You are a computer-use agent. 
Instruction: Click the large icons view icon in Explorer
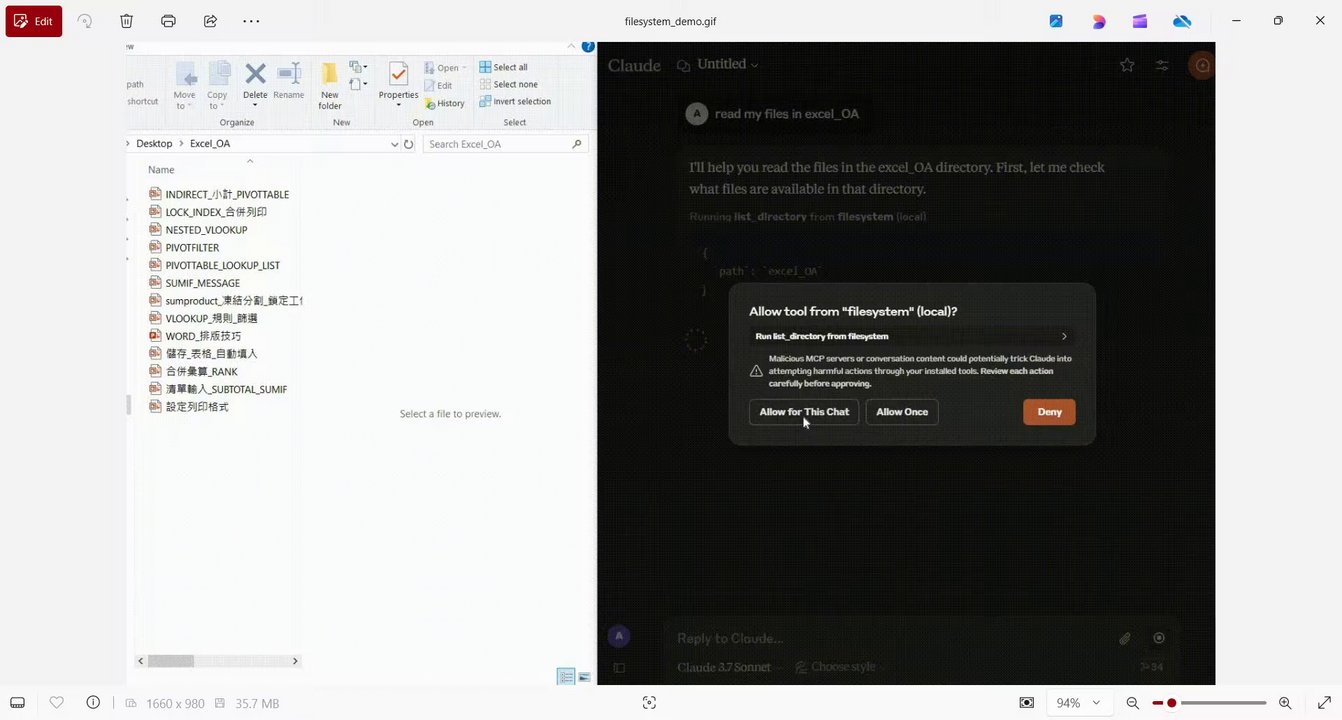click(x=584, y=677)
